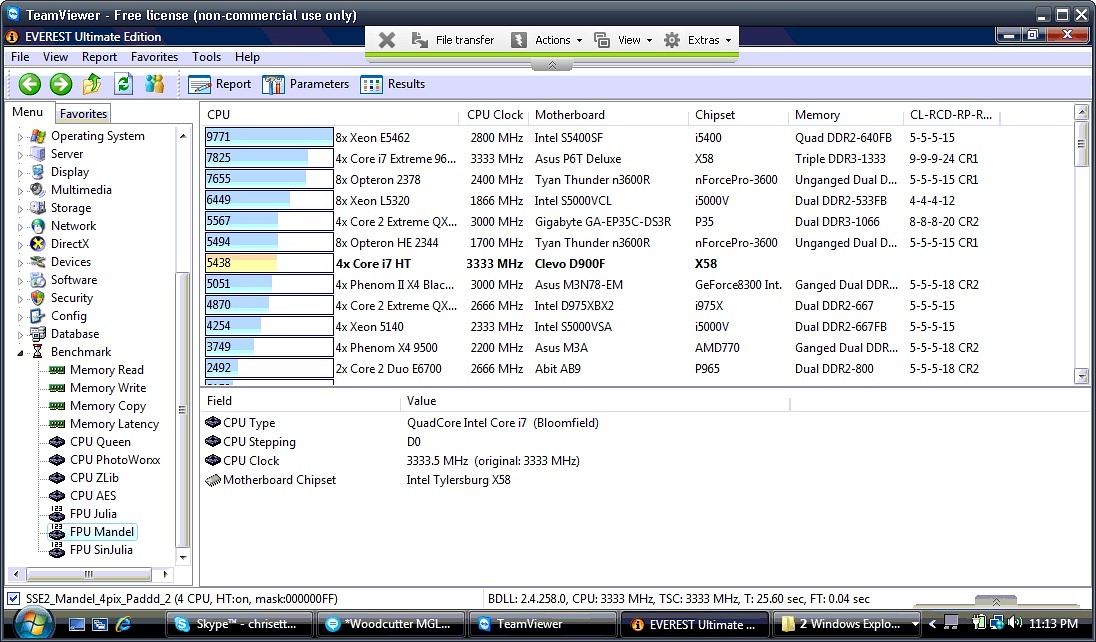Image resolution: width=1096 pixels, height=642 pixels.
Task: Expand the Multimedia tree node
Action: [20, 191]
